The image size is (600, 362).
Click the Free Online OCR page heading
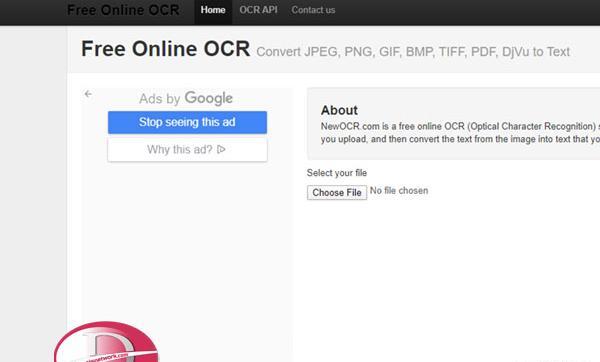pyautogui.click(x=165, y=49)
